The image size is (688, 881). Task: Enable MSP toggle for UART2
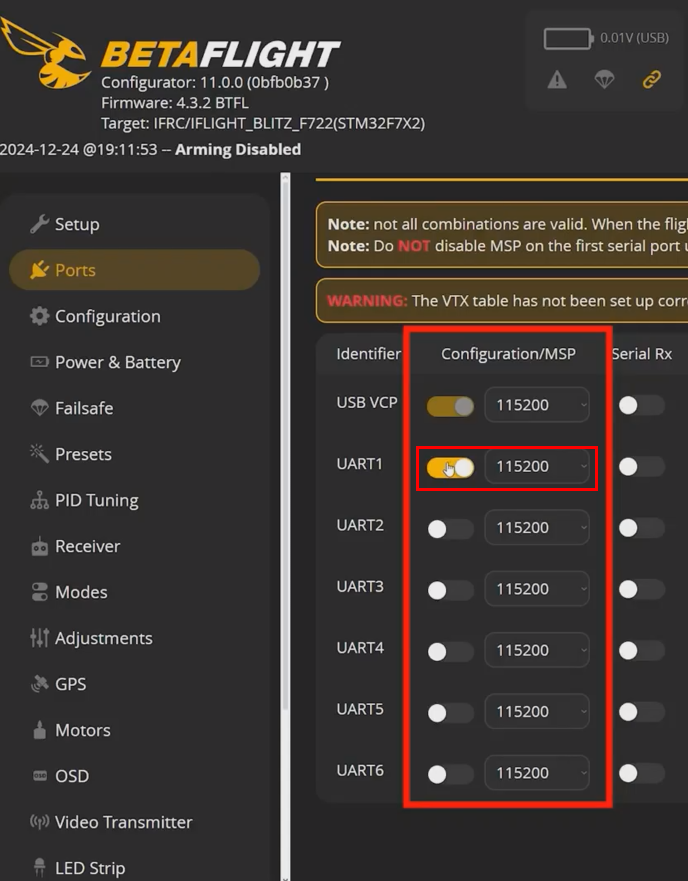pos(450,529)
